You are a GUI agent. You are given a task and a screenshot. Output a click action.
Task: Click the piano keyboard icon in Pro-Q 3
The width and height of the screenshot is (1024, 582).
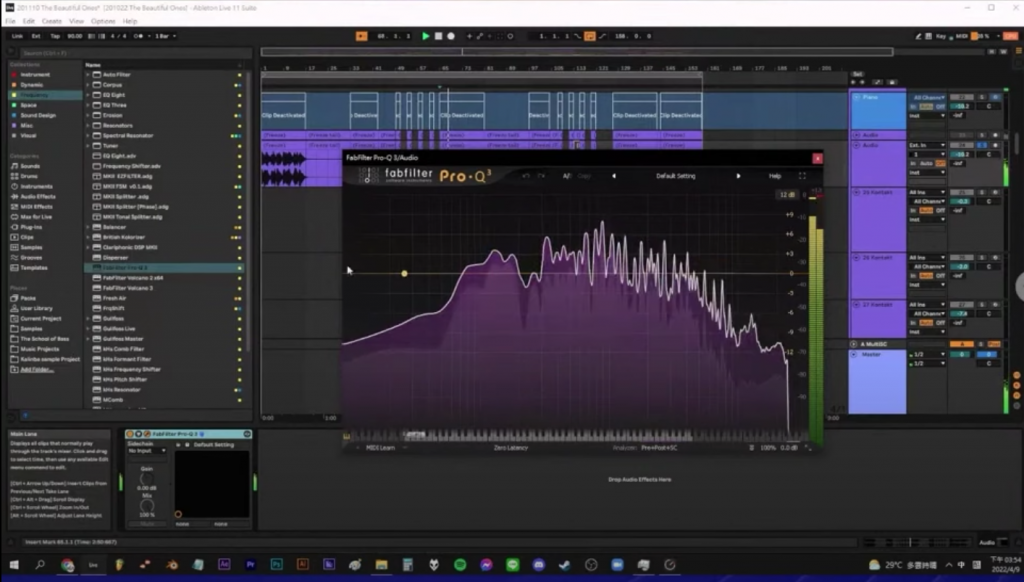(347, 436)
